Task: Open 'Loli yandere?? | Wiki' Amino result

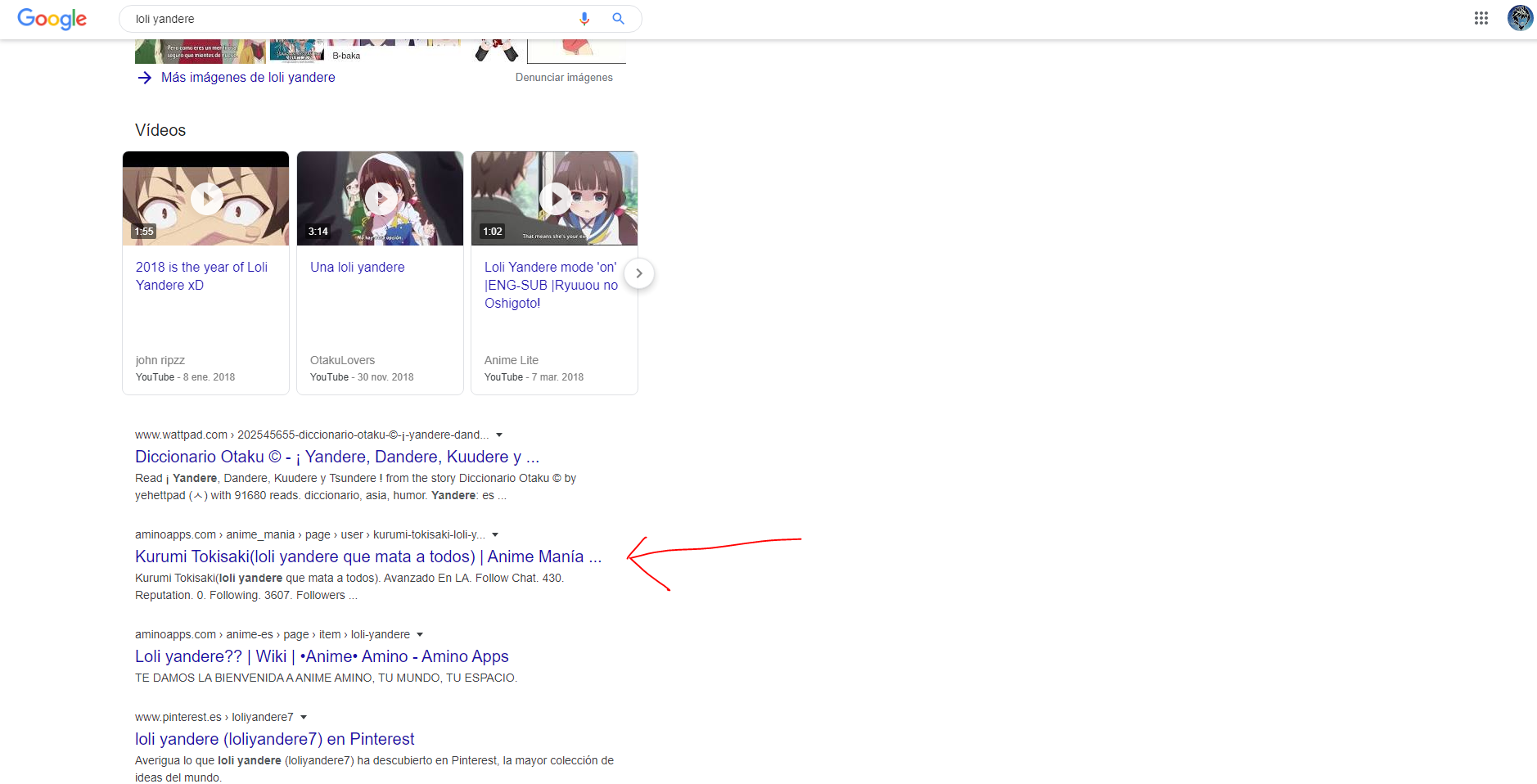Action: pos(322,656)
